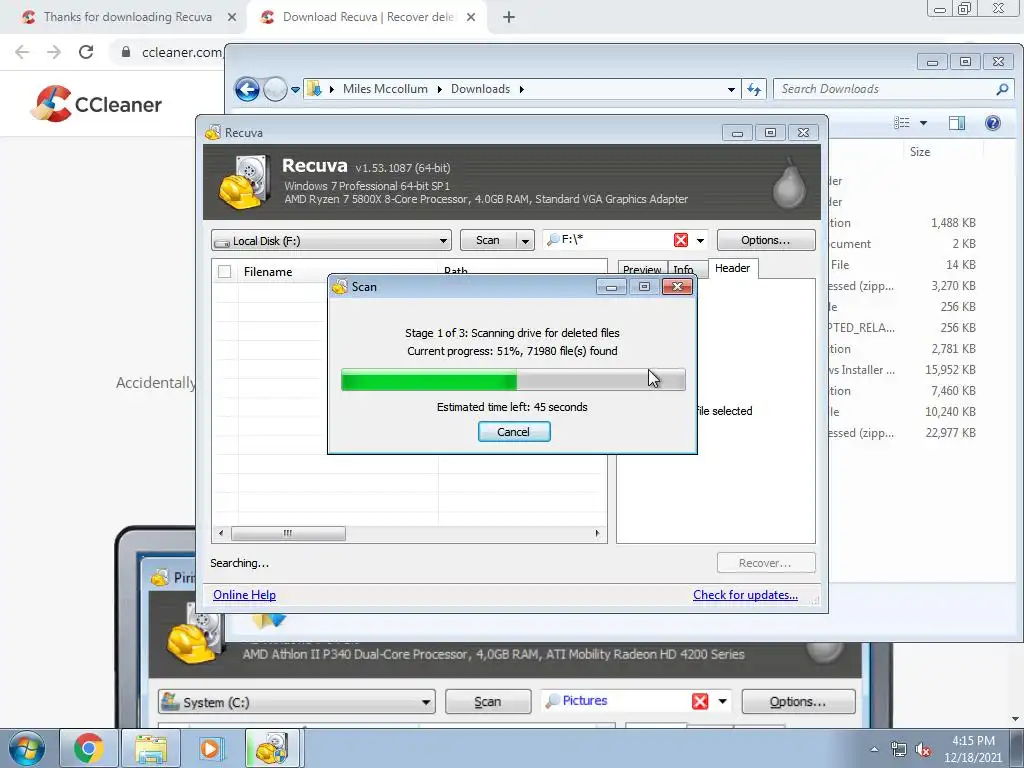This screenshot has width=1024, height=768.
Task: Click the Recuva taskbar icon
Action: [273, 748]
